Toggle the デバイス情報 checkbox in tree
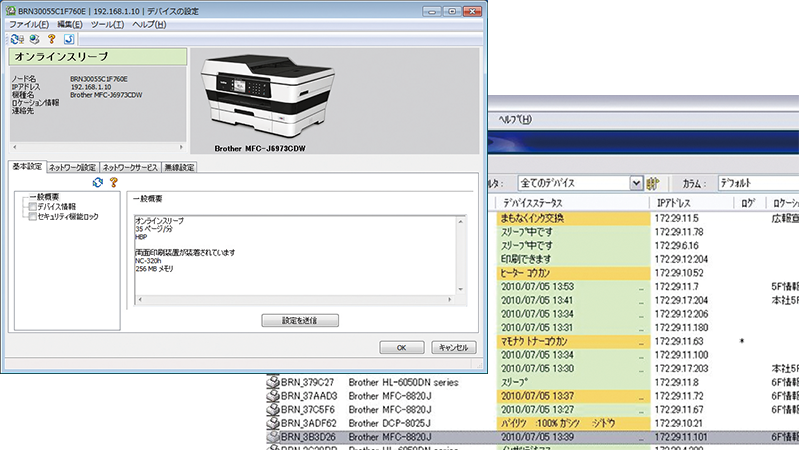This screenshot has height=450, width=799. tap(33, 206)
